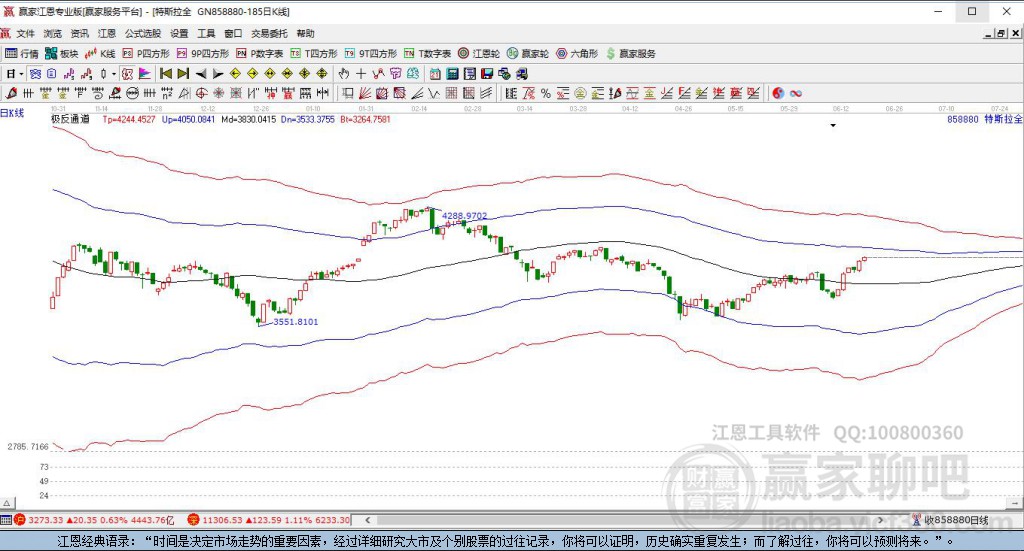Jump to first bar icon
This screenshot has width=1024, height=551.
tap(166, 74)
